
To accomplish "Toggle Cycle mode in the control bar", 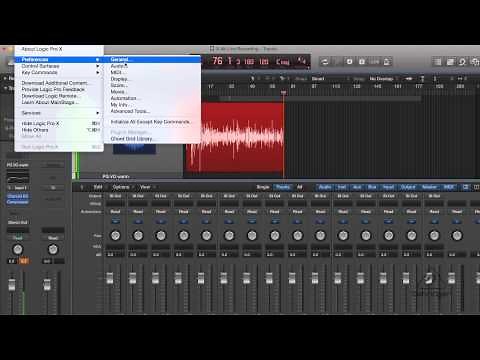I will (x=325, y=62).
